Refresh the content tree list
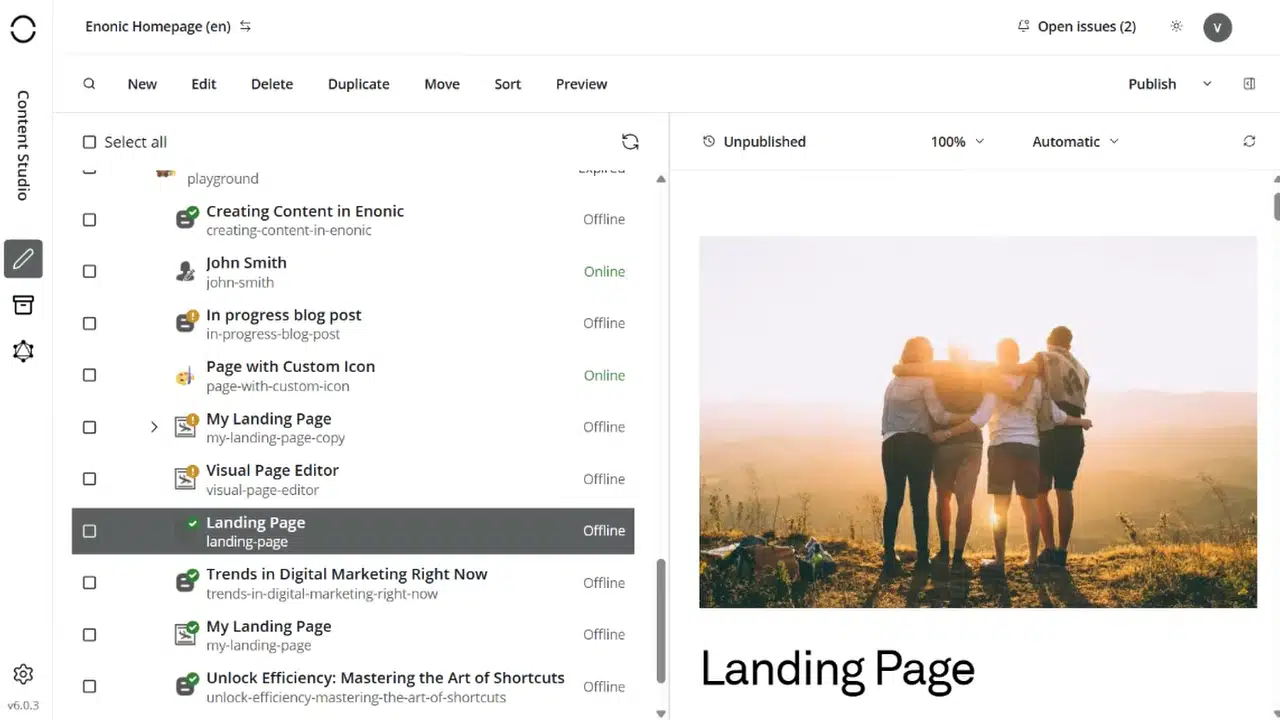 click(x=630, y=142)
